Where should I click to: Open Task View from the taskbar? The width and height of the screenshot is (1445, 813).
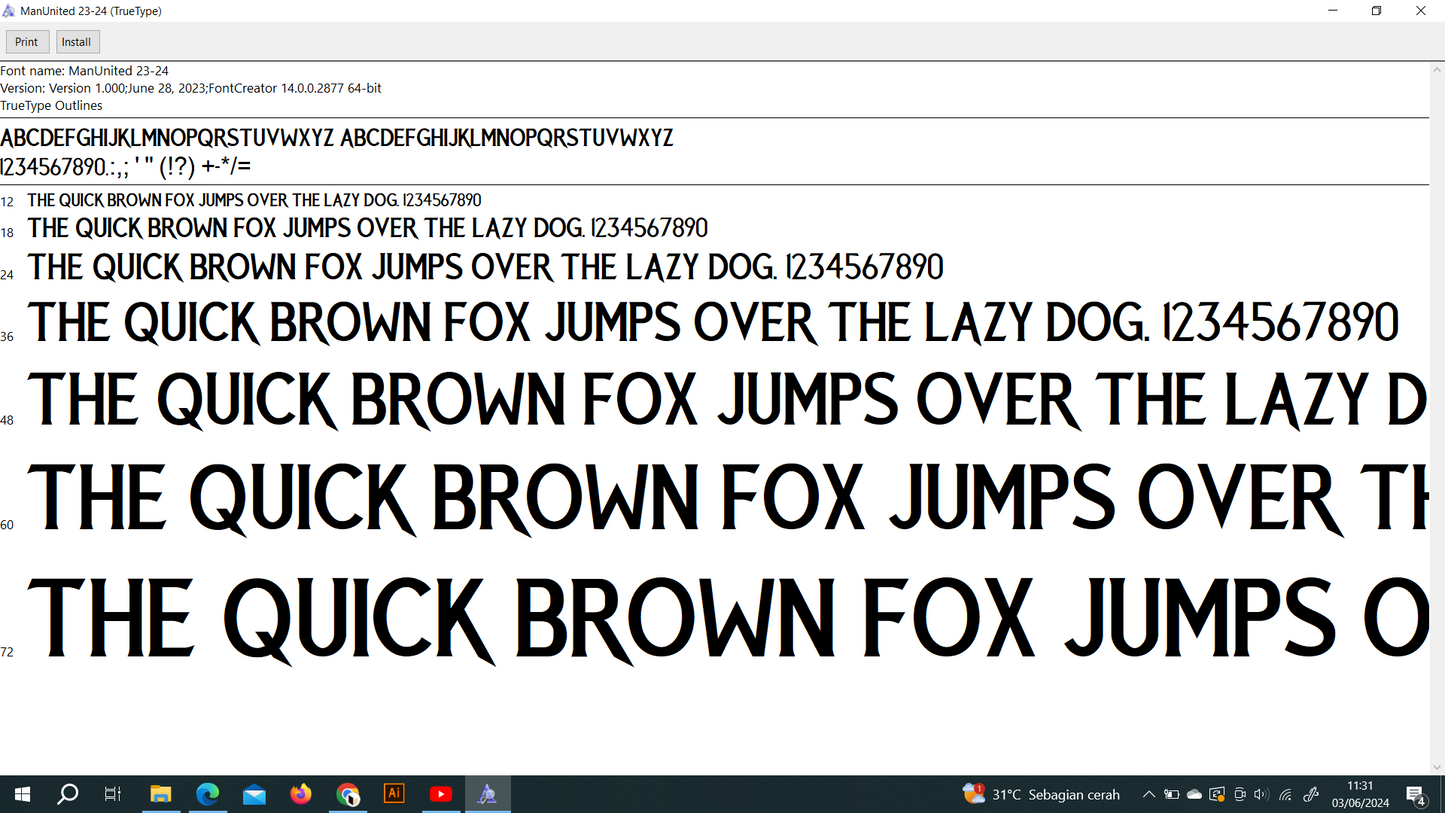click(x=113, y=795)
